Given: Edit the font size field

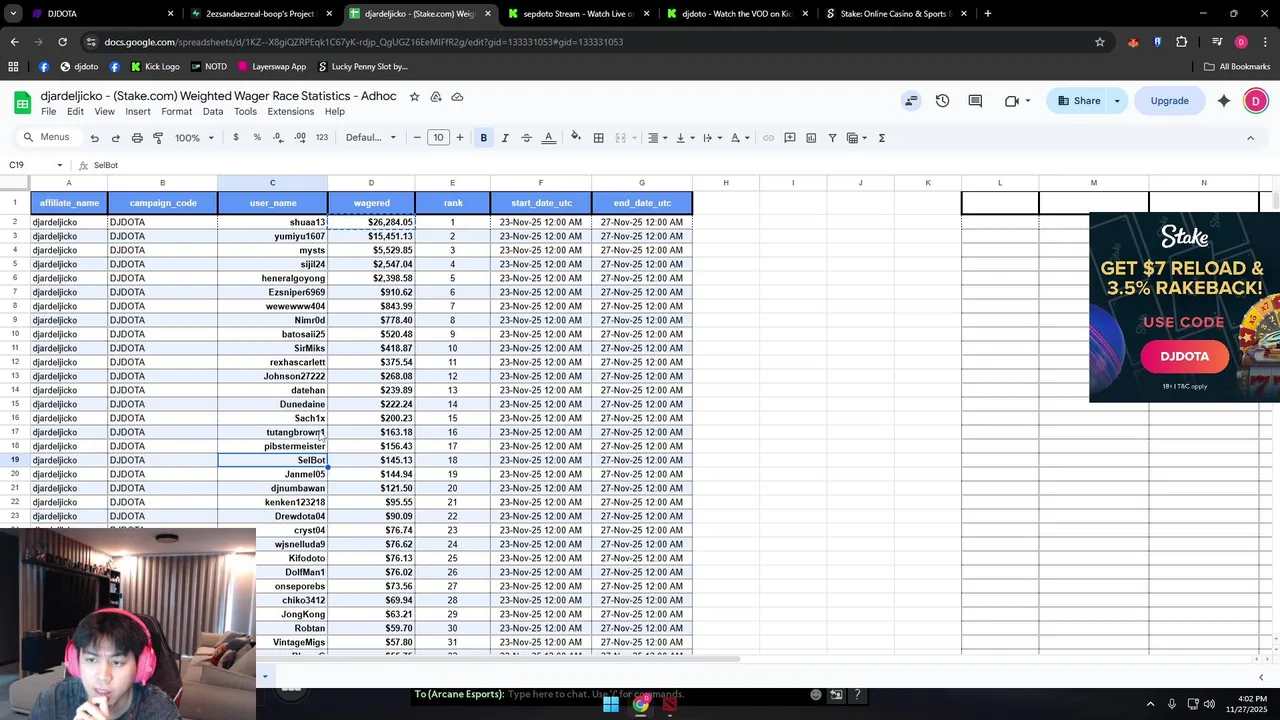Looking at the screenshot, I should (x=438, y=138).
